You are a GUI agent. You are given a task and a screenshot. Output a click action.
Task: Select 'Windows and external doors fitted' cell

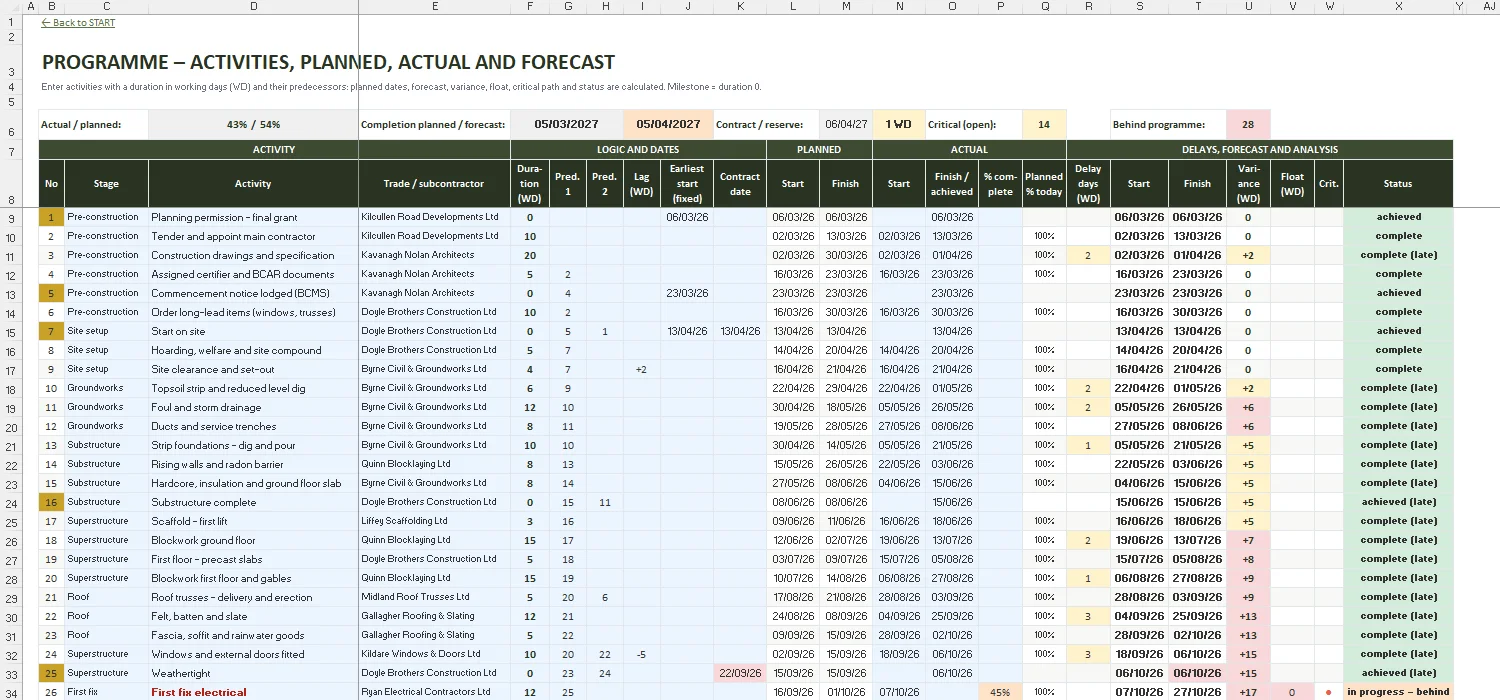point(253,654)
